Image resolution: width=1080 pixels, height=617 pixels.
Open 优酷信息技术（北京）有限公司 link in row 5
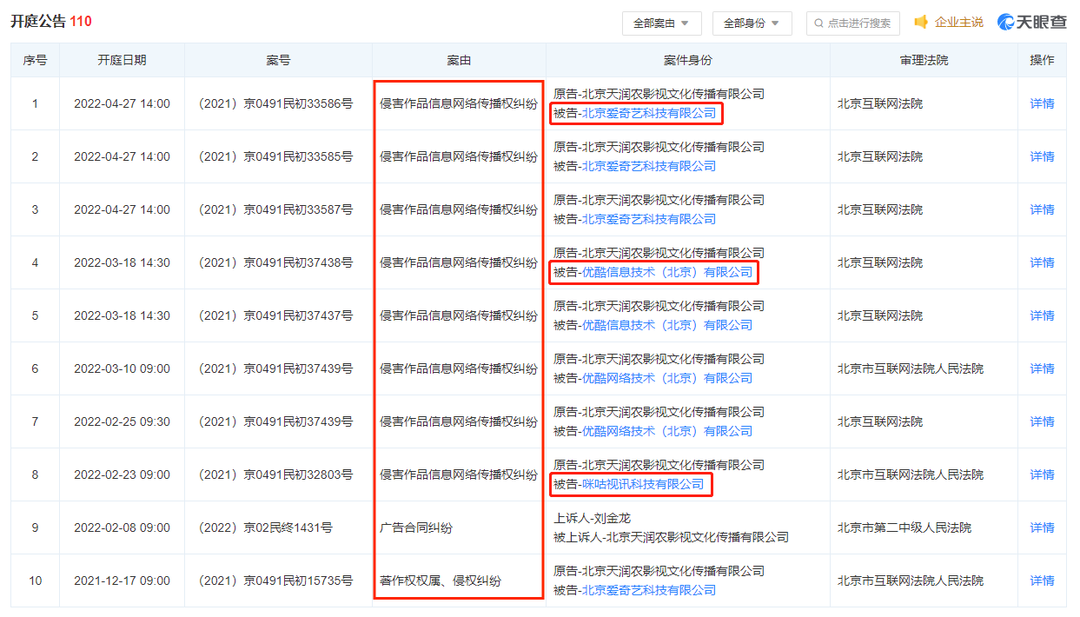click(x=667, y=325)
